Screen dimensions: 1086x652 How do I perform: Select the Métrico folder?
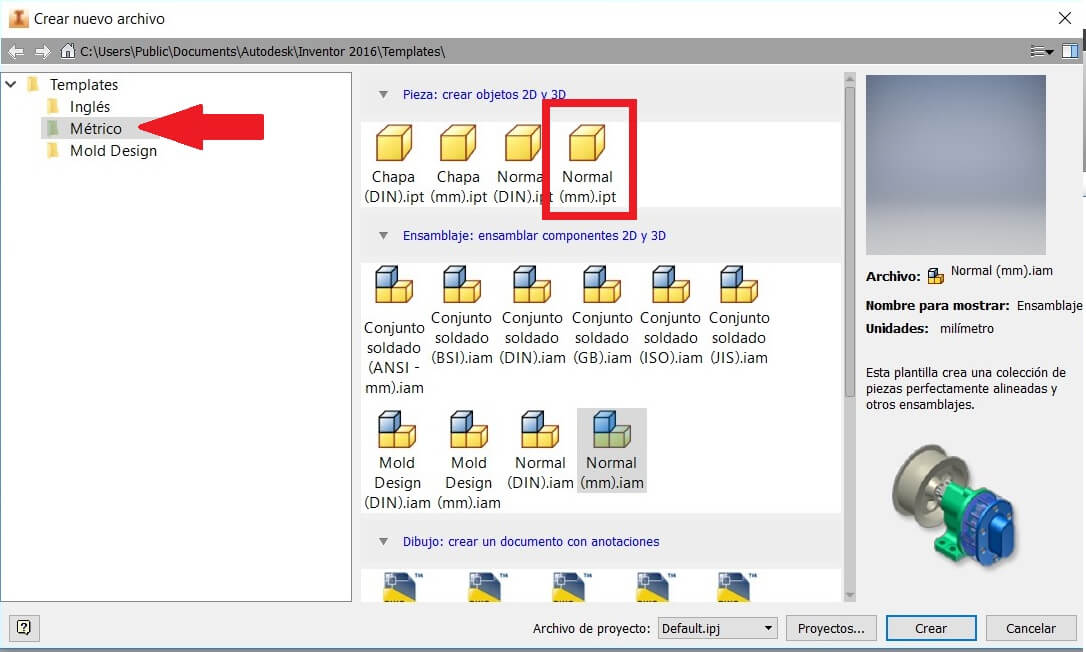coord(96,128)
